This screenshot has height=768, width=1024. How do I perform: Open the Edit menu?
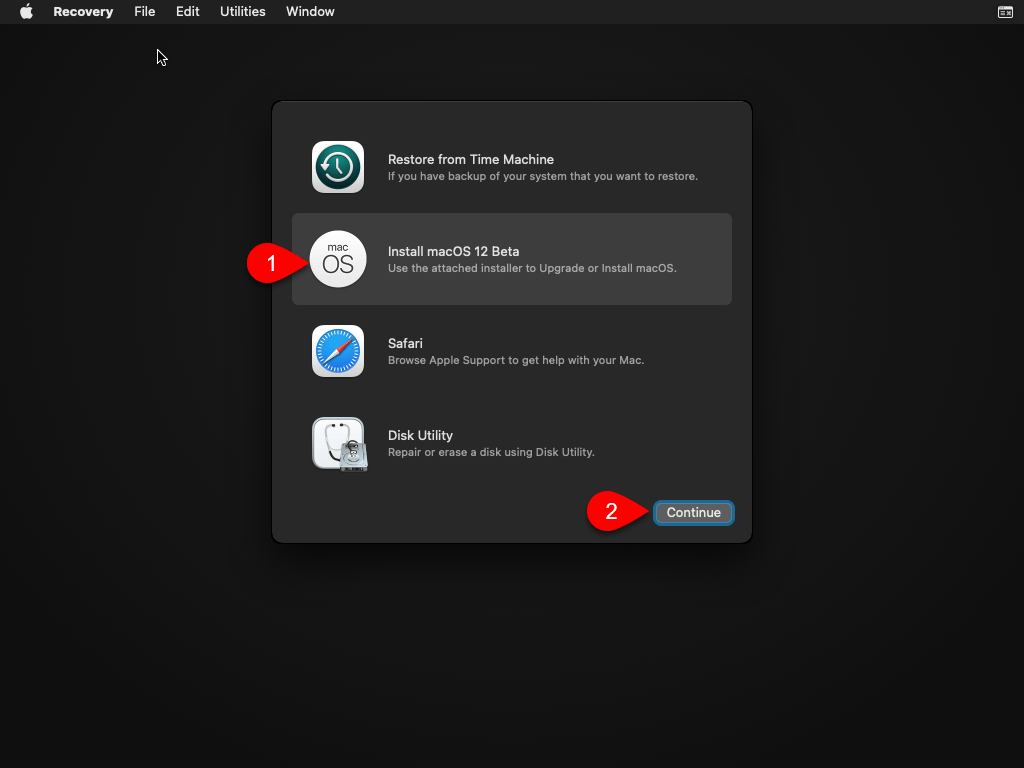pyautogui.click(x=187, y=12)
